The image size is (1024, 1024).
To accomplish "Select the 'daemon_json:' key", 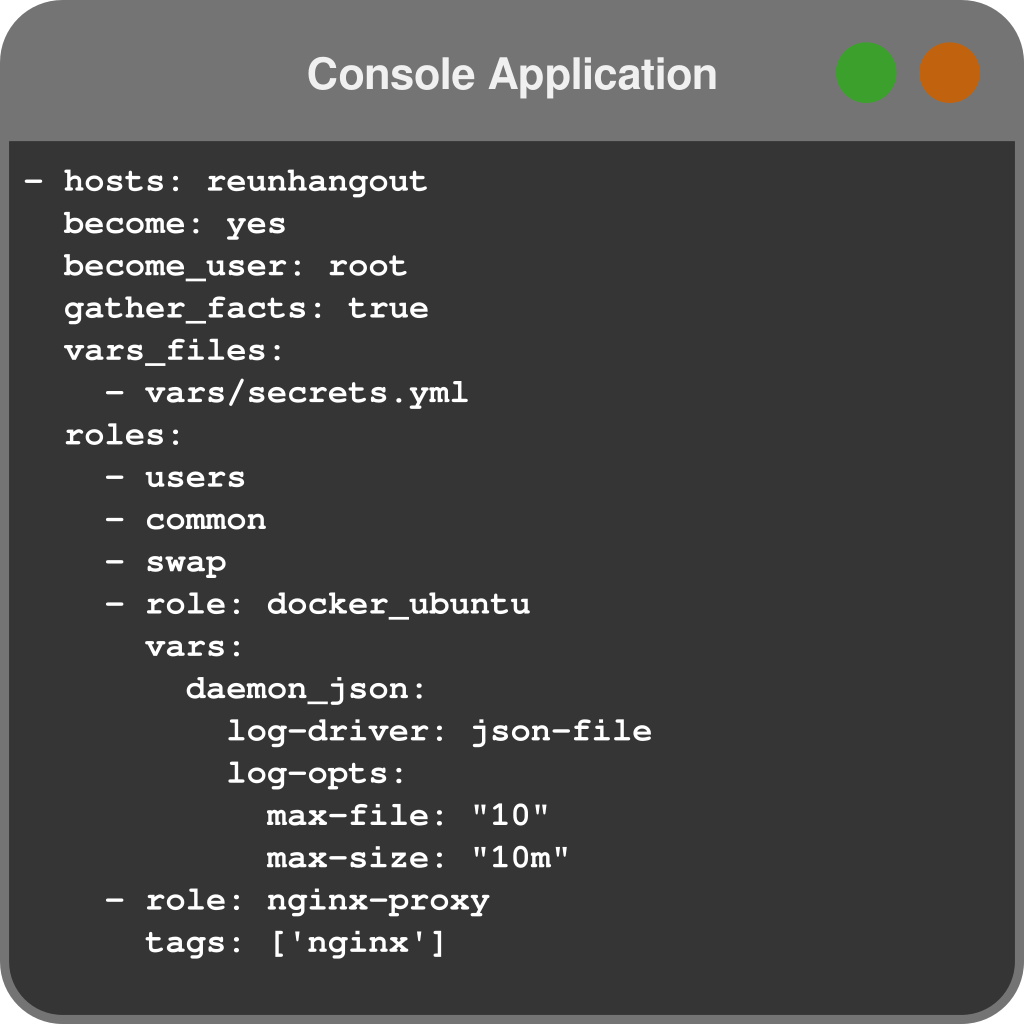I will (x=306, y=690).
